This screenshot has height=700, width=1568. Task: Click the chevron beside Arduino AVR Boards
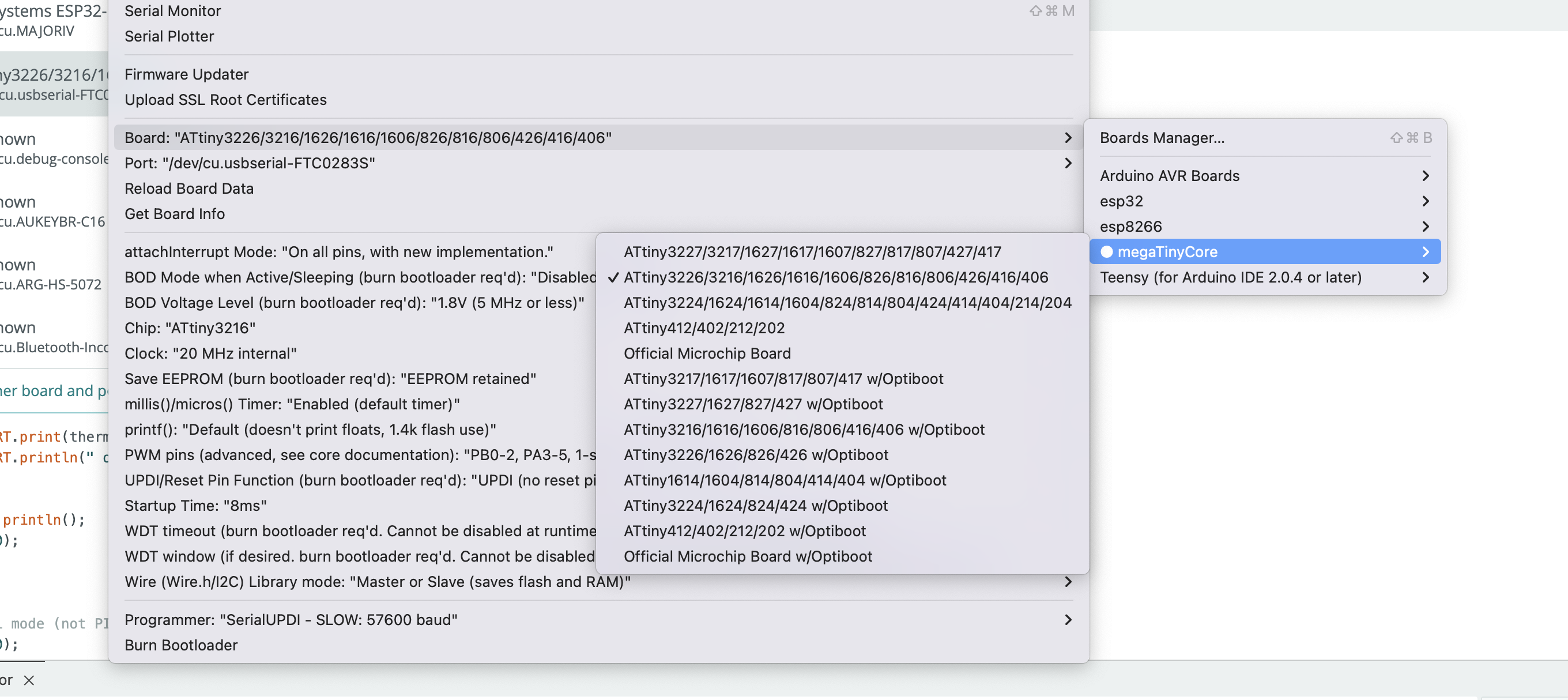pos(1425,176)
